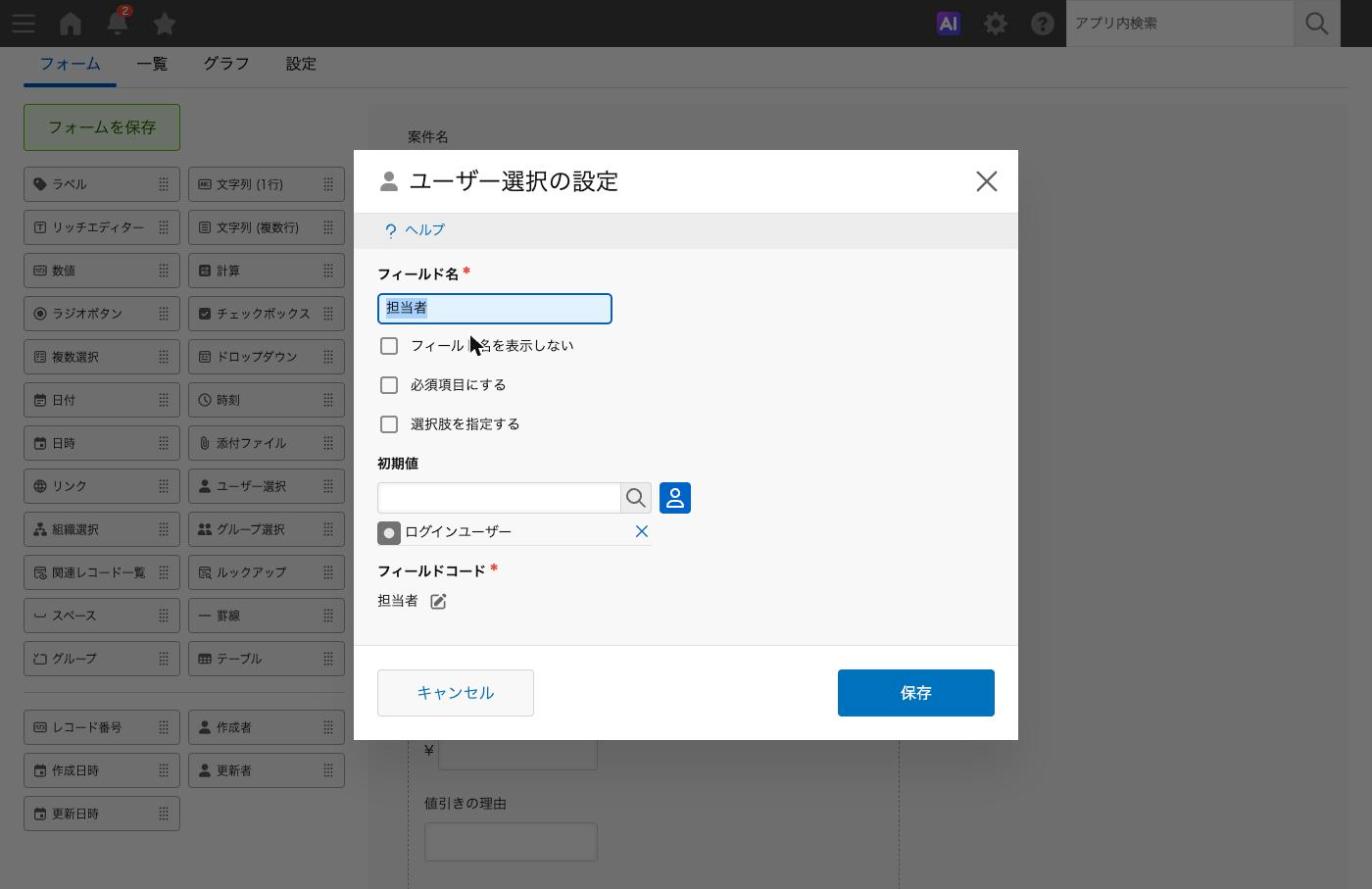Click the 初期値 search input

point(499,498)
